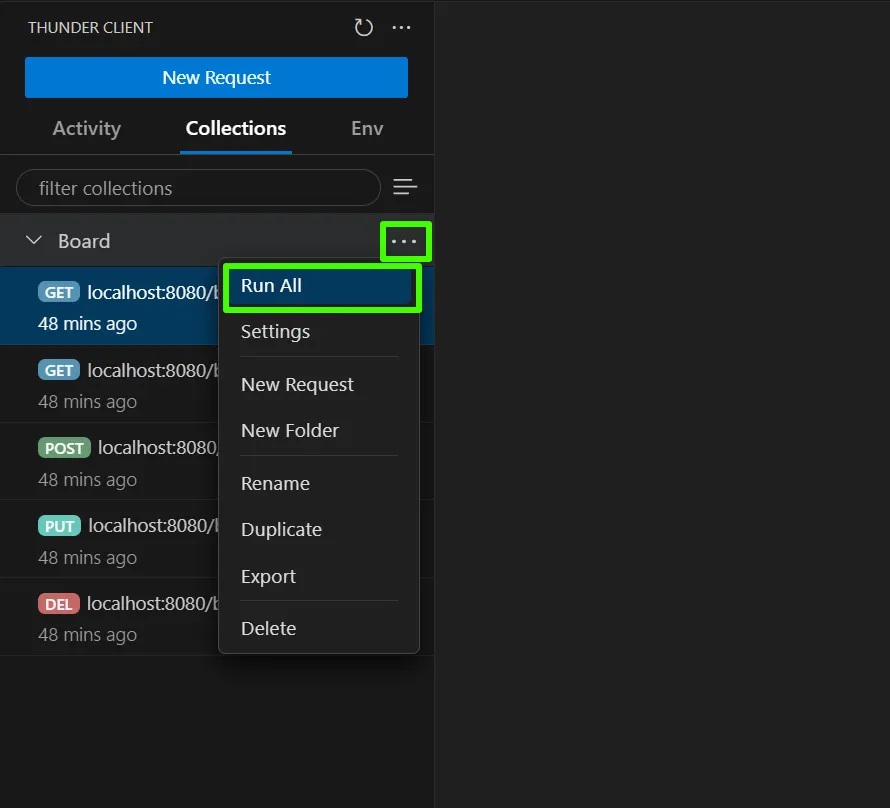Switch to the Collections tab

point(236,128)
